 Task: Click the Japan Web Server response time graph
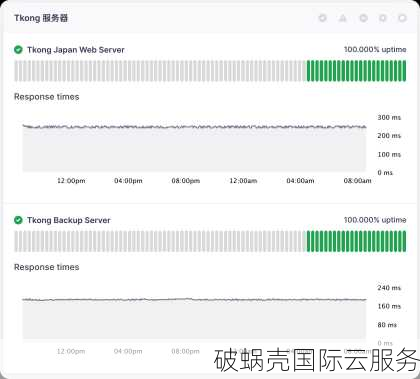(x=194, y=148)
